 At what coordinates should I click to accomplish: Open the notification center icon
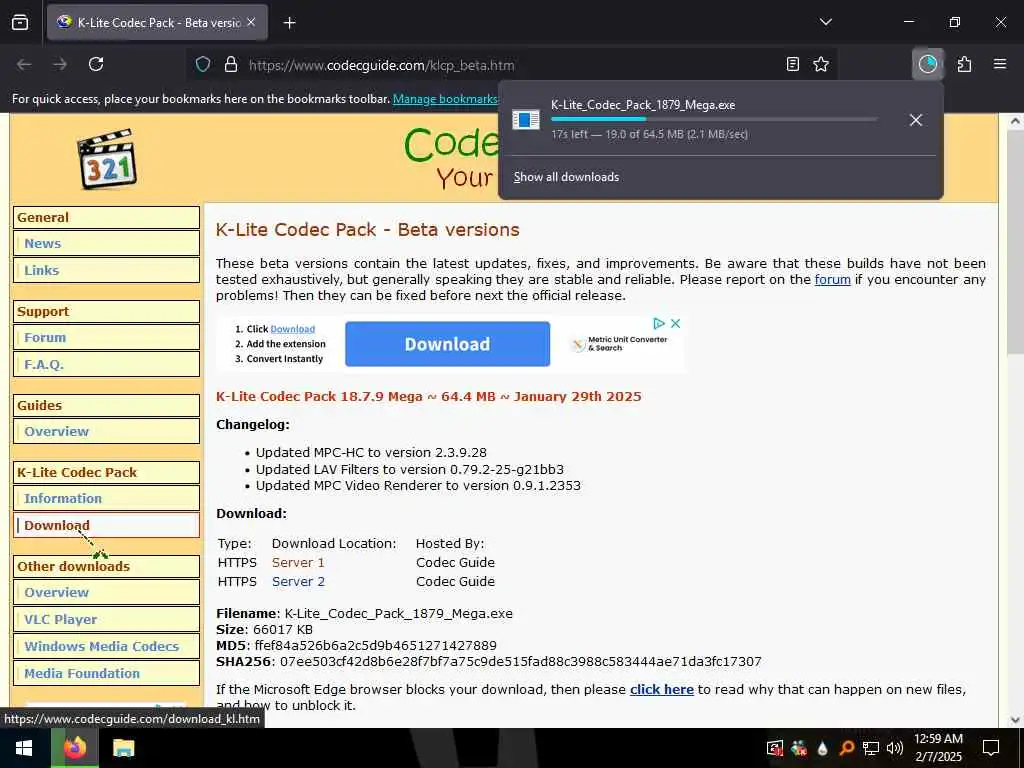pos(991,748)
